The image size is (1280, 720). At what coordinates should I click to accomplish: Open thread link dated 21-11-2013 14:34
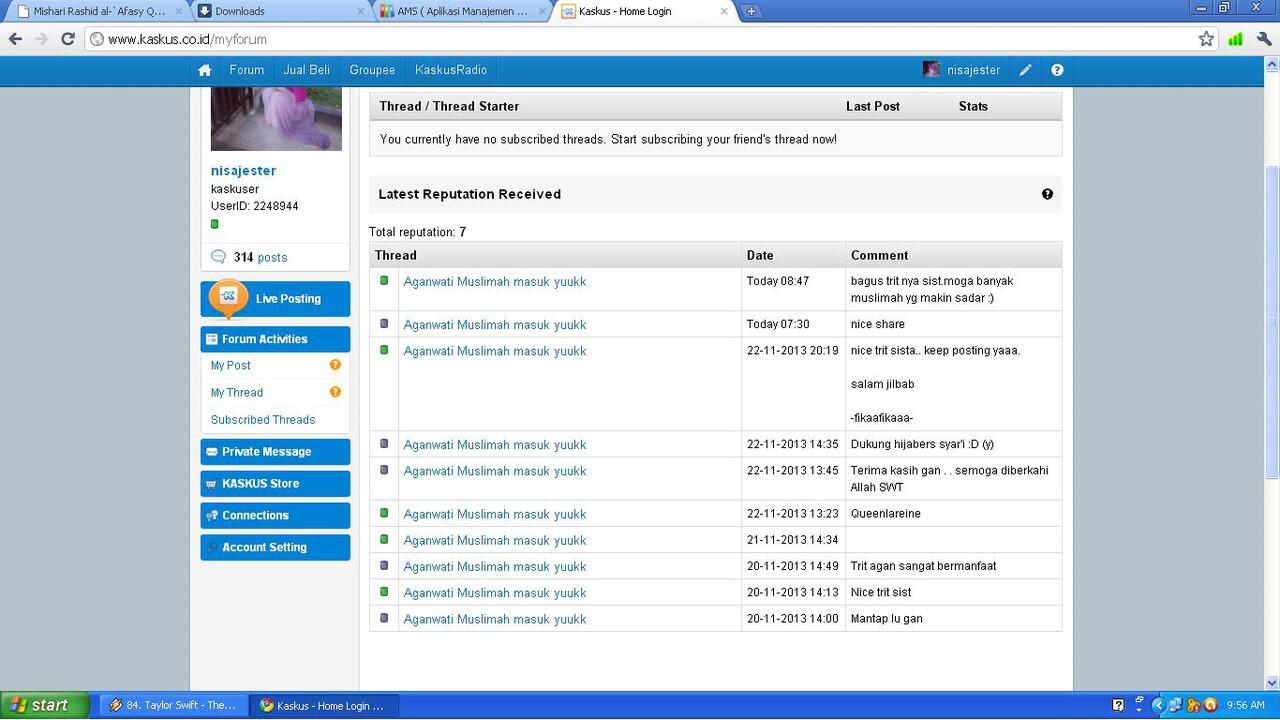495,540
